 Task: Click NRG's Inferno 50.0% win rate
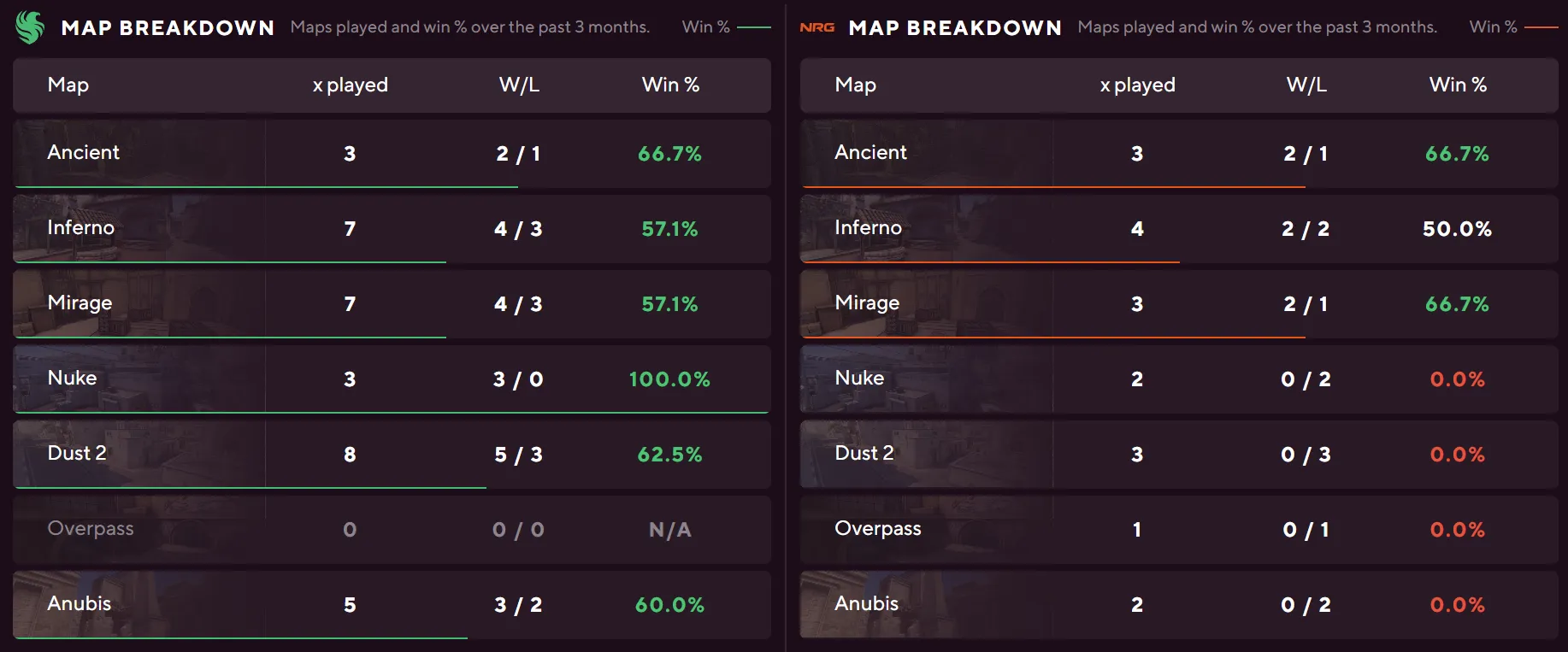(x=1457, y=229)
